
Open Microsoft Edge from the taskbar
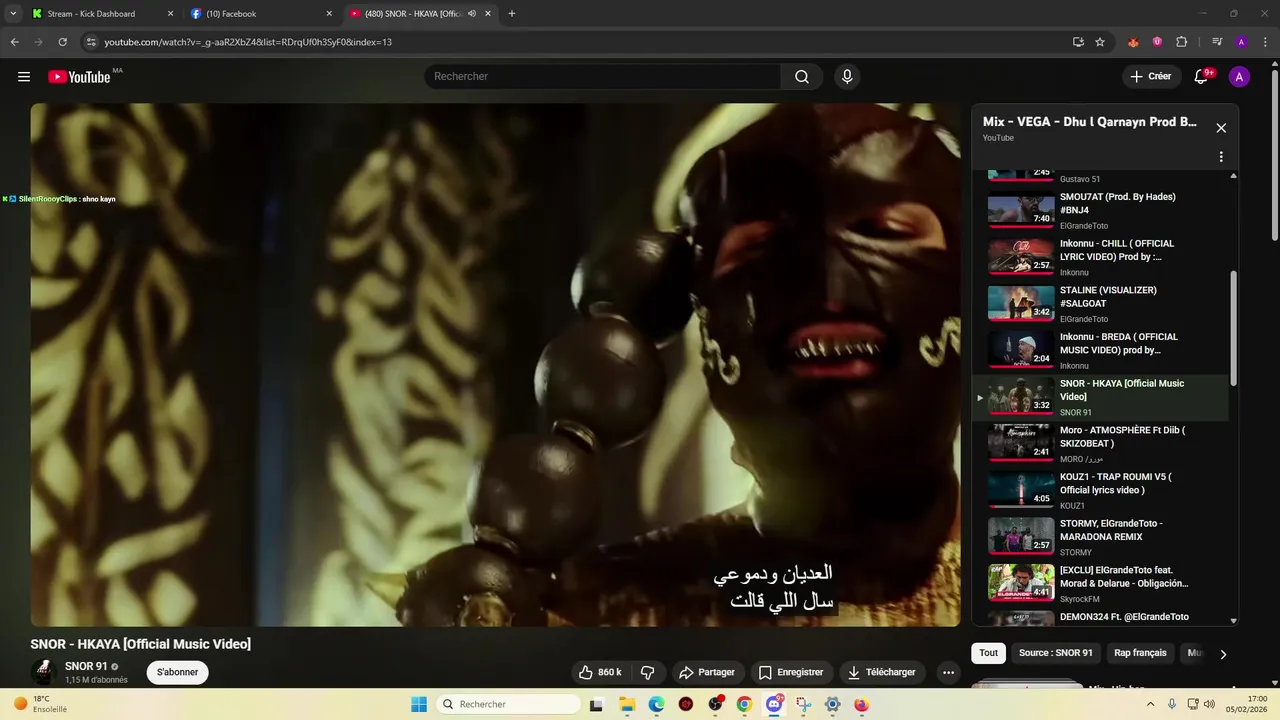tap(656, 704)
